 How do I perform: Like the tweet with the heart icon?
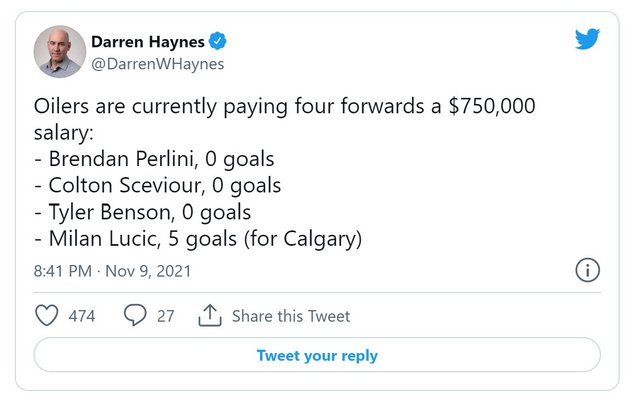[x=47, y=316]
